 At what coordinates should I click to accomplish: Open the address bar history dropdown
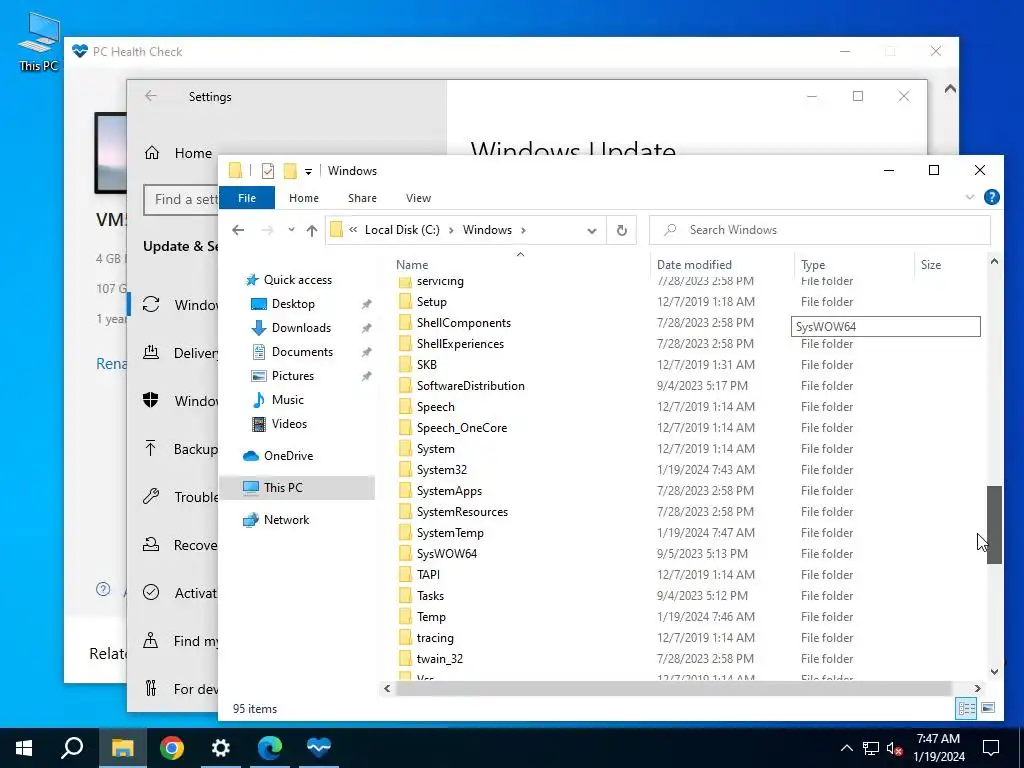point(592,231)
